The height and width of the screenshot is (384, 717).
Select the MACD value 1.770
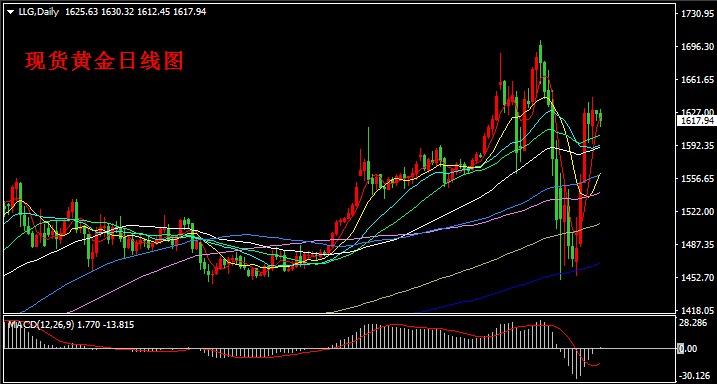(x=89, y=325)
